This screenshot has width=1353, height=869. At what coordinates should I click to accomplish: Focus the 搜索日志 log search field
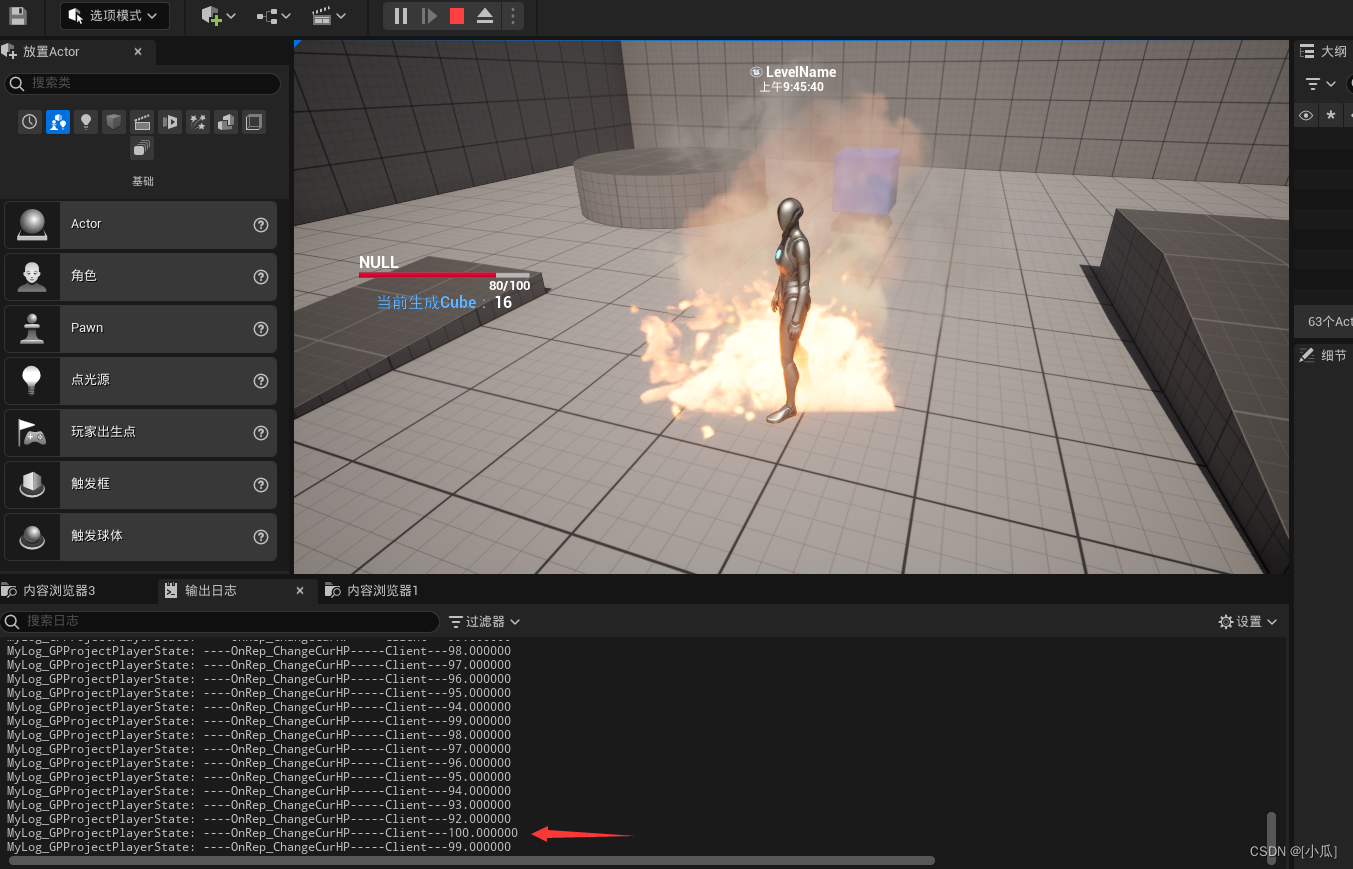220,622
